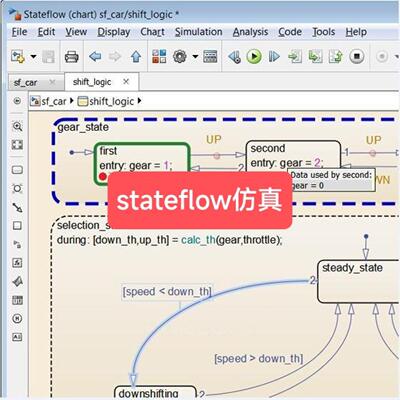Click the during: calc_th action text
This screenshot has width=400, height=400.
tap(170, 240)
